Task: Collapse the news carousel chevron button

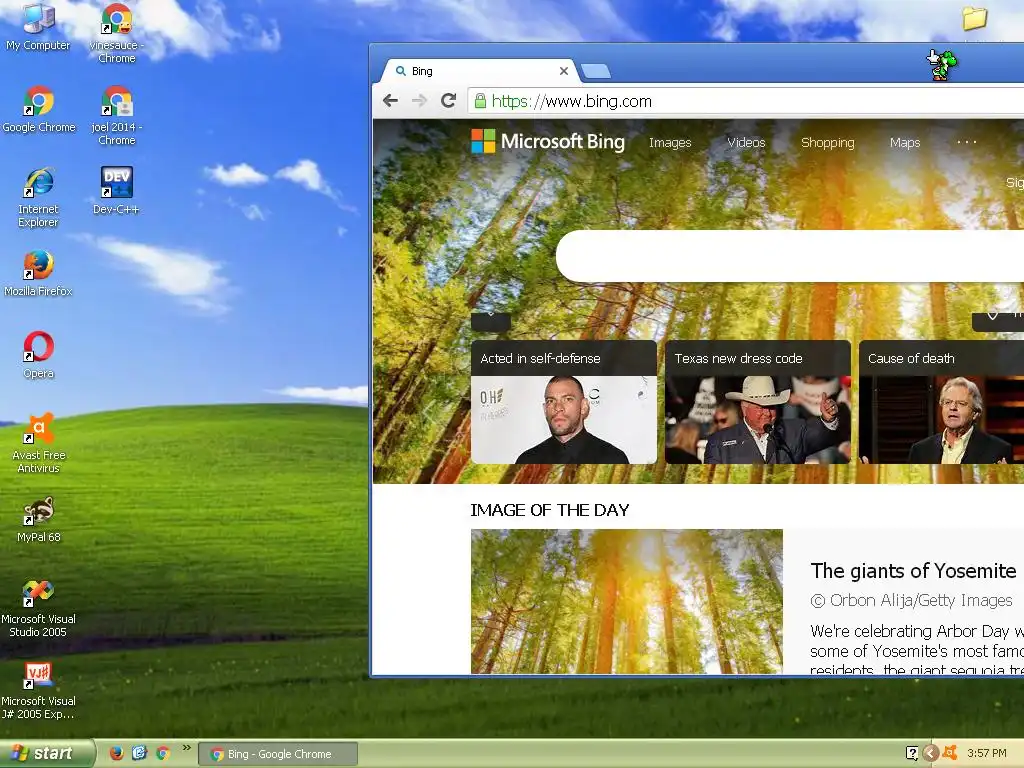Action: tap(491, 321)
